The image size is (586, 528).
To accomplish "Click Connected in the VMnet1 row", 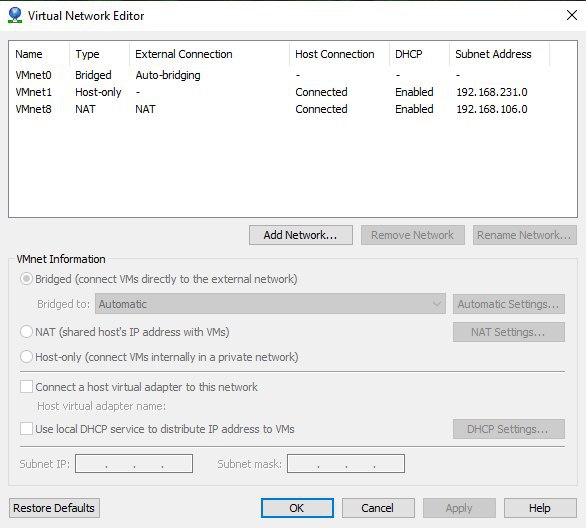I will click(321, 92).
